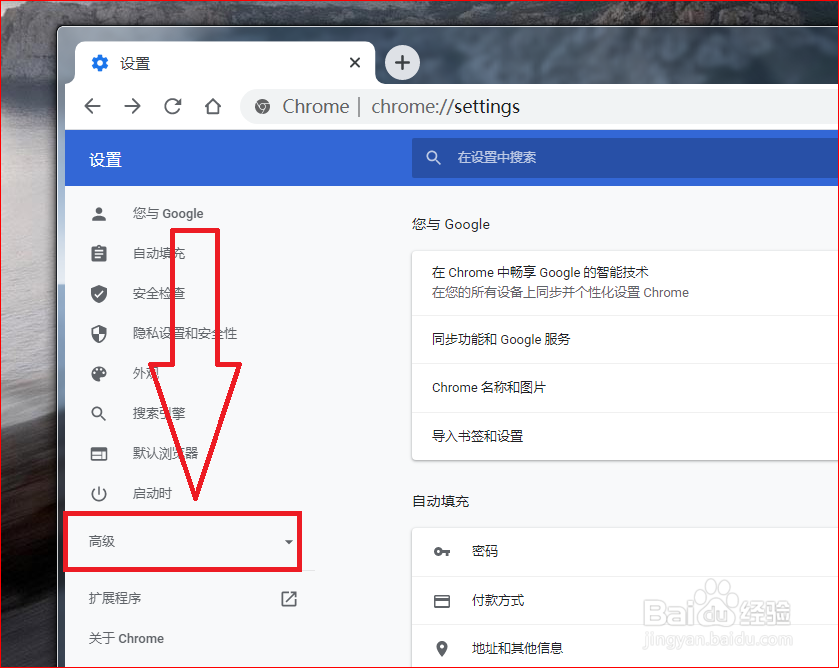Open 扩展程序 link in sidebar
The image size is (839, 668).
click(x=115, y=598)
